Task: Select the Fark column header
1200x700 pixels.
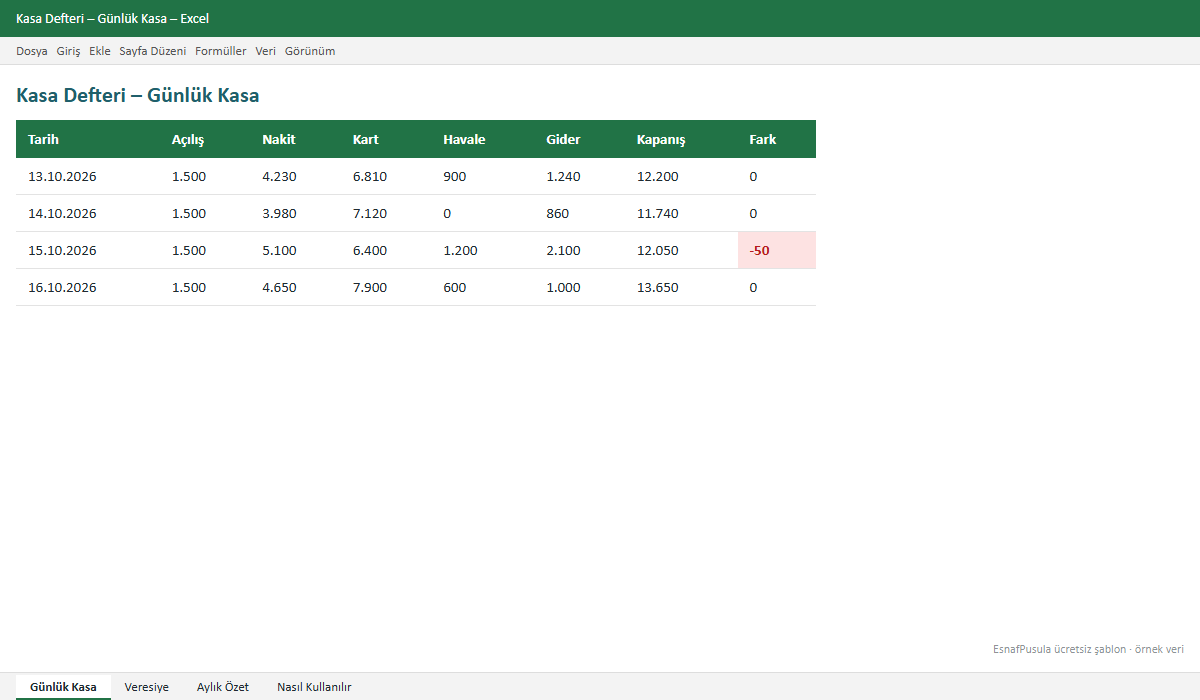Action: (777, 139)
